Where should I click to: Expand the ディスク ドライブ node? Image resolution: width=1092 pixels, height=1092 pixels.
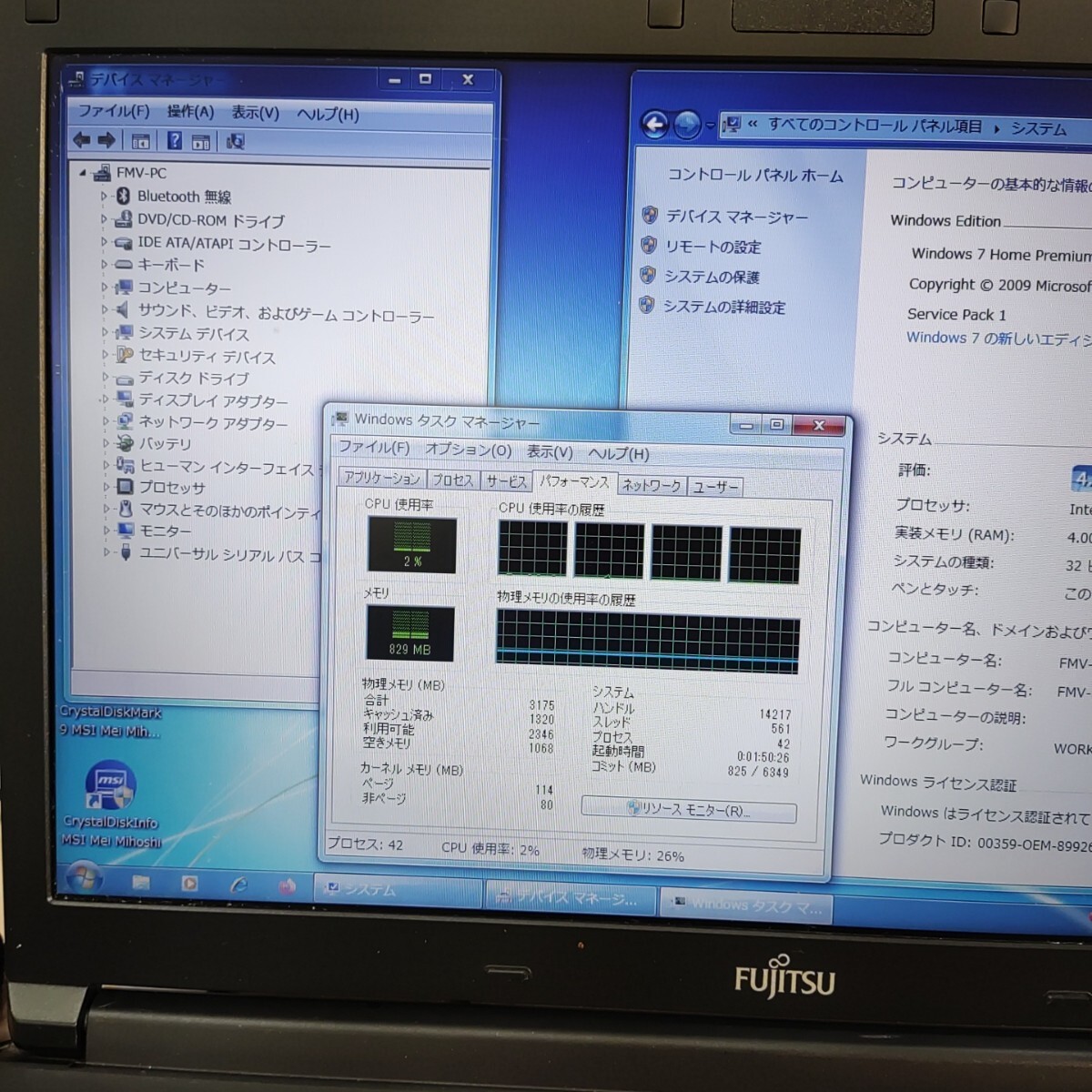105,378
